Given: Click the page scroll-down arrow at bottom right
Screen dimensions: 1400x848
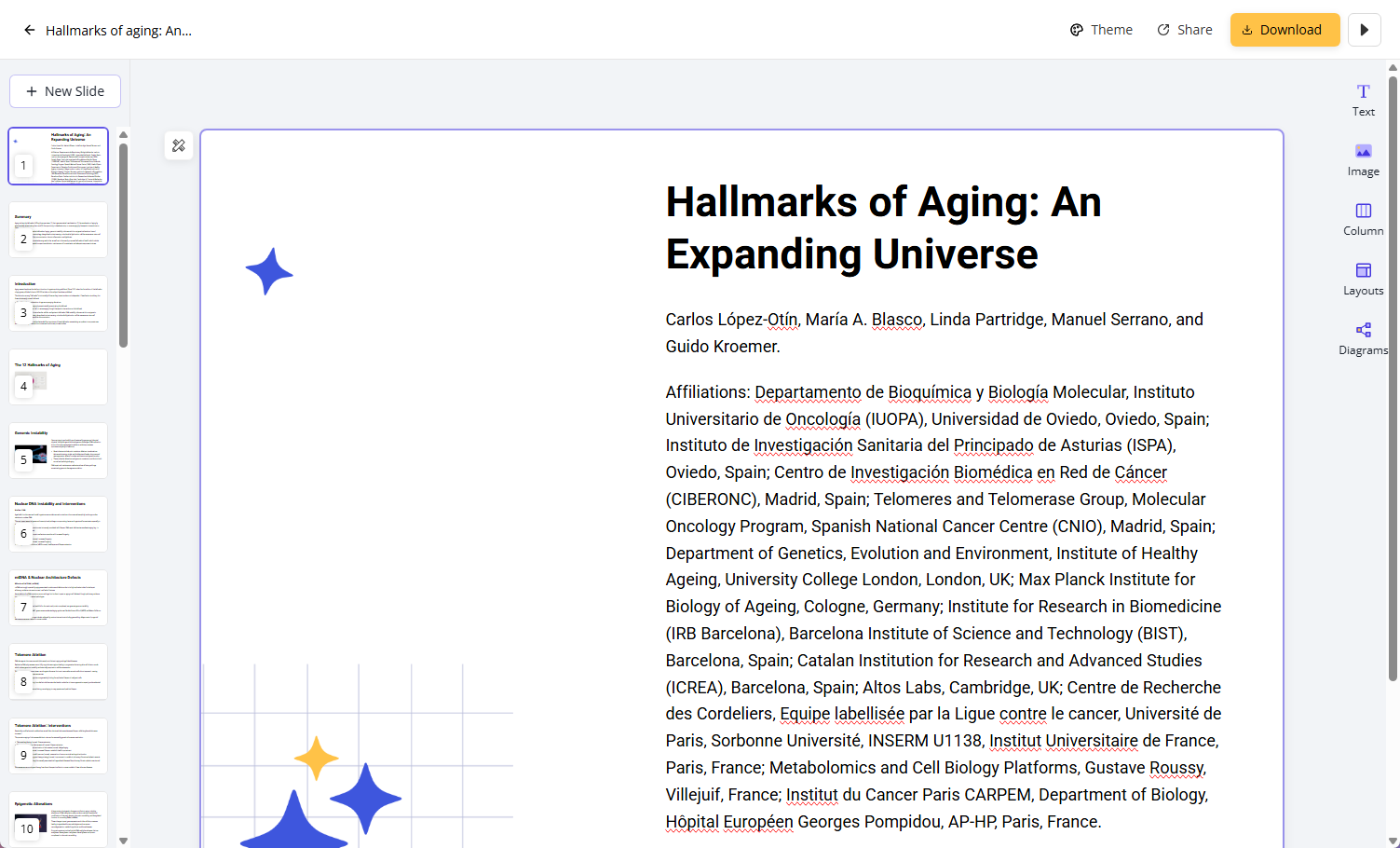Looking at the screenshot, I should coord(1393,841).
